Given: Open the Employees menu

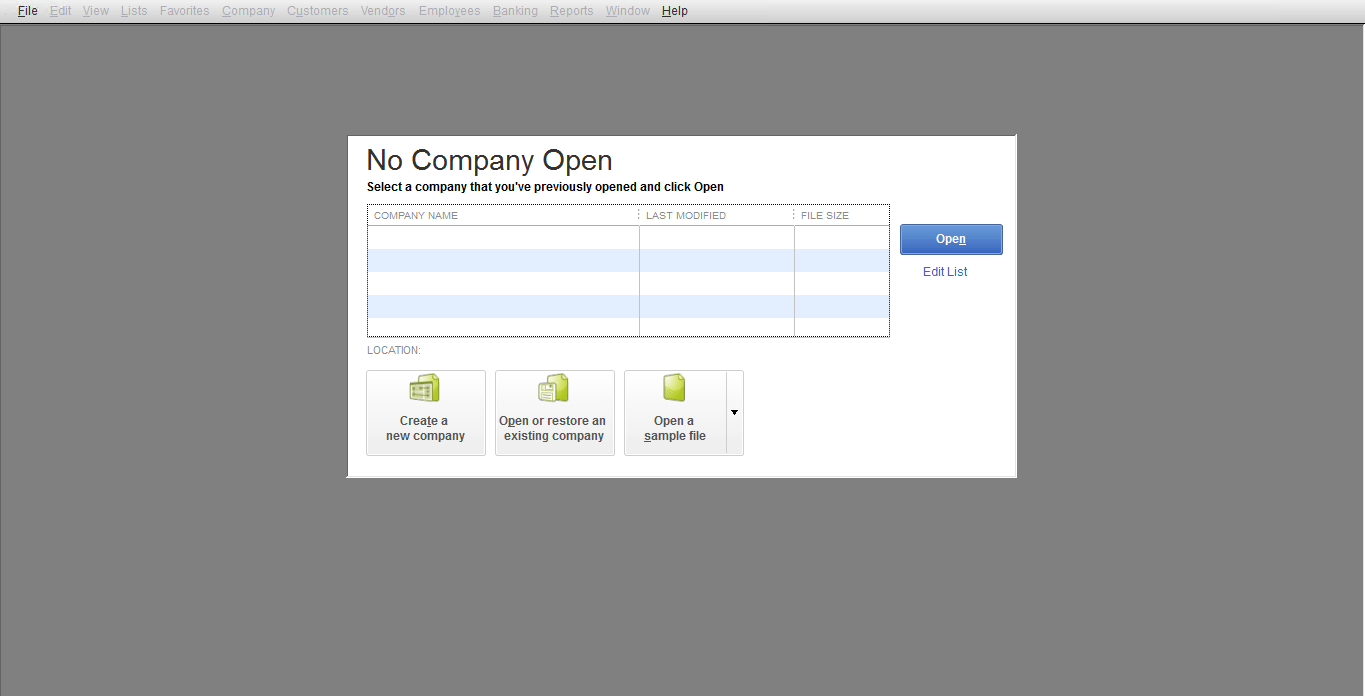Looking at the screenshot, I should (x=449, y=10).
